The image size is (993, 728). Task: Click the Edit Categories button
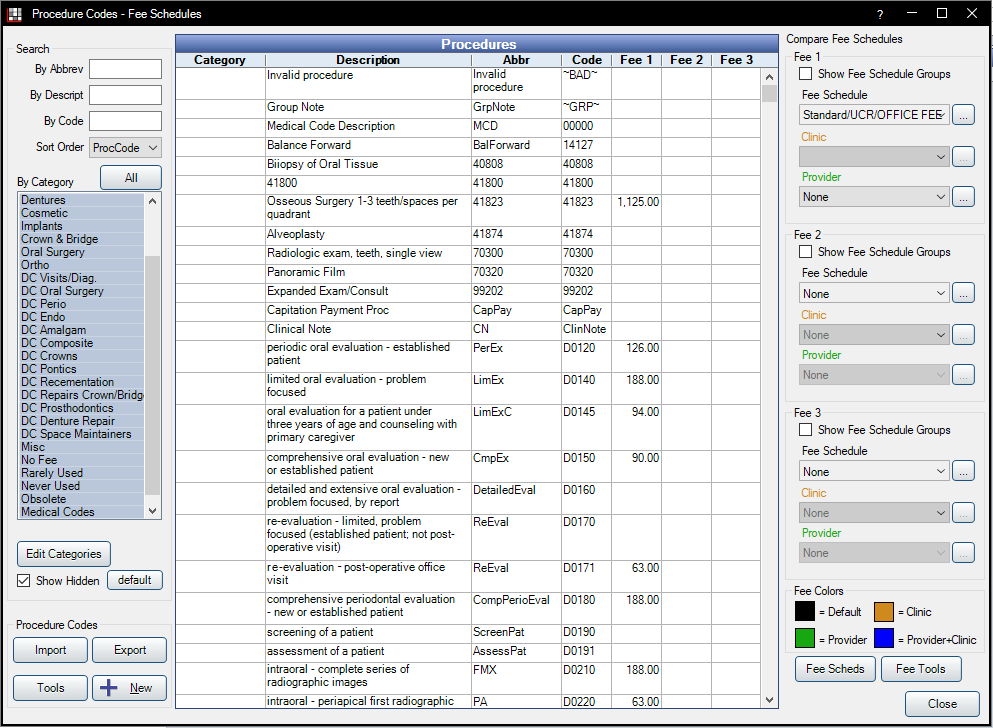click(x=64, y=554)
